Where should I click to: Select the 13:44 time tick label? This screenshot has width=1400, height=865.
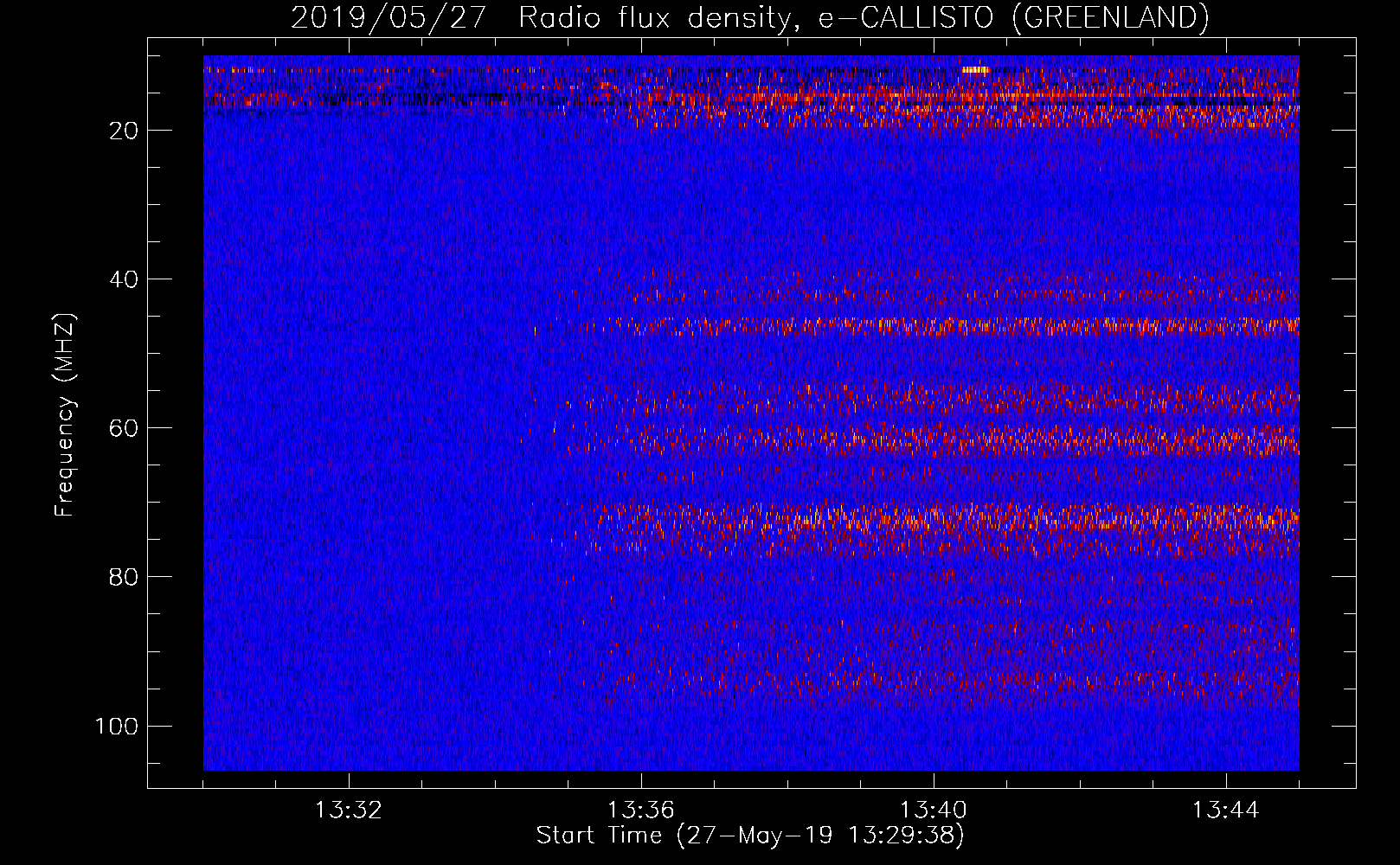tap(1226, 811)
